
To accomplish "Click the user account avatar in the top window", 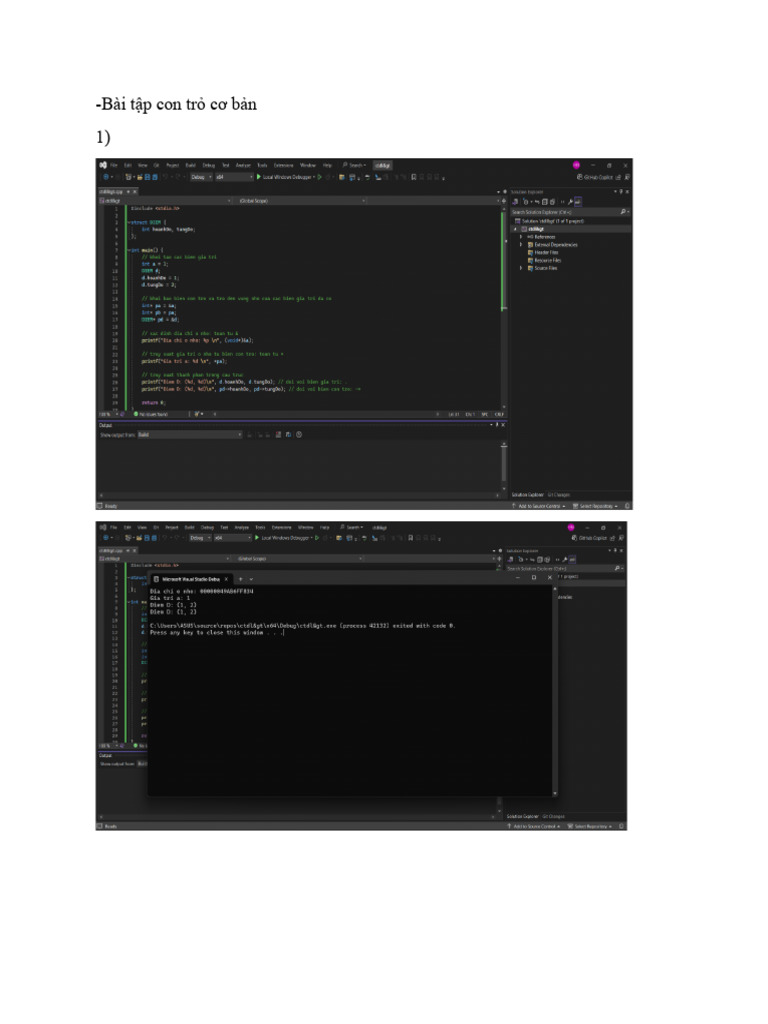I will click(576, 165).
